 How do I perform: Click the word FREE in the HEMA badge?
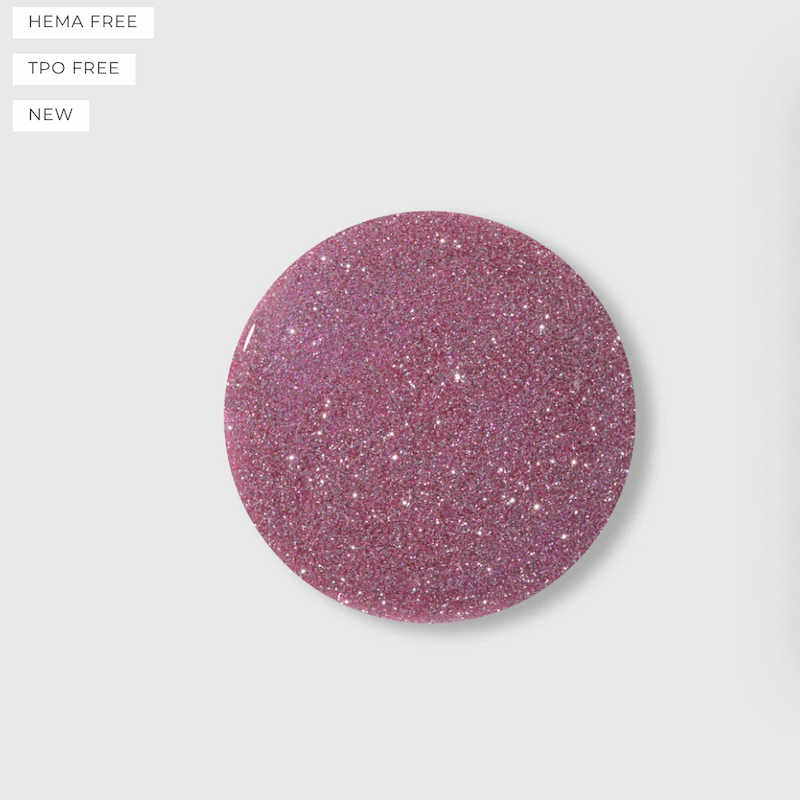114,22
